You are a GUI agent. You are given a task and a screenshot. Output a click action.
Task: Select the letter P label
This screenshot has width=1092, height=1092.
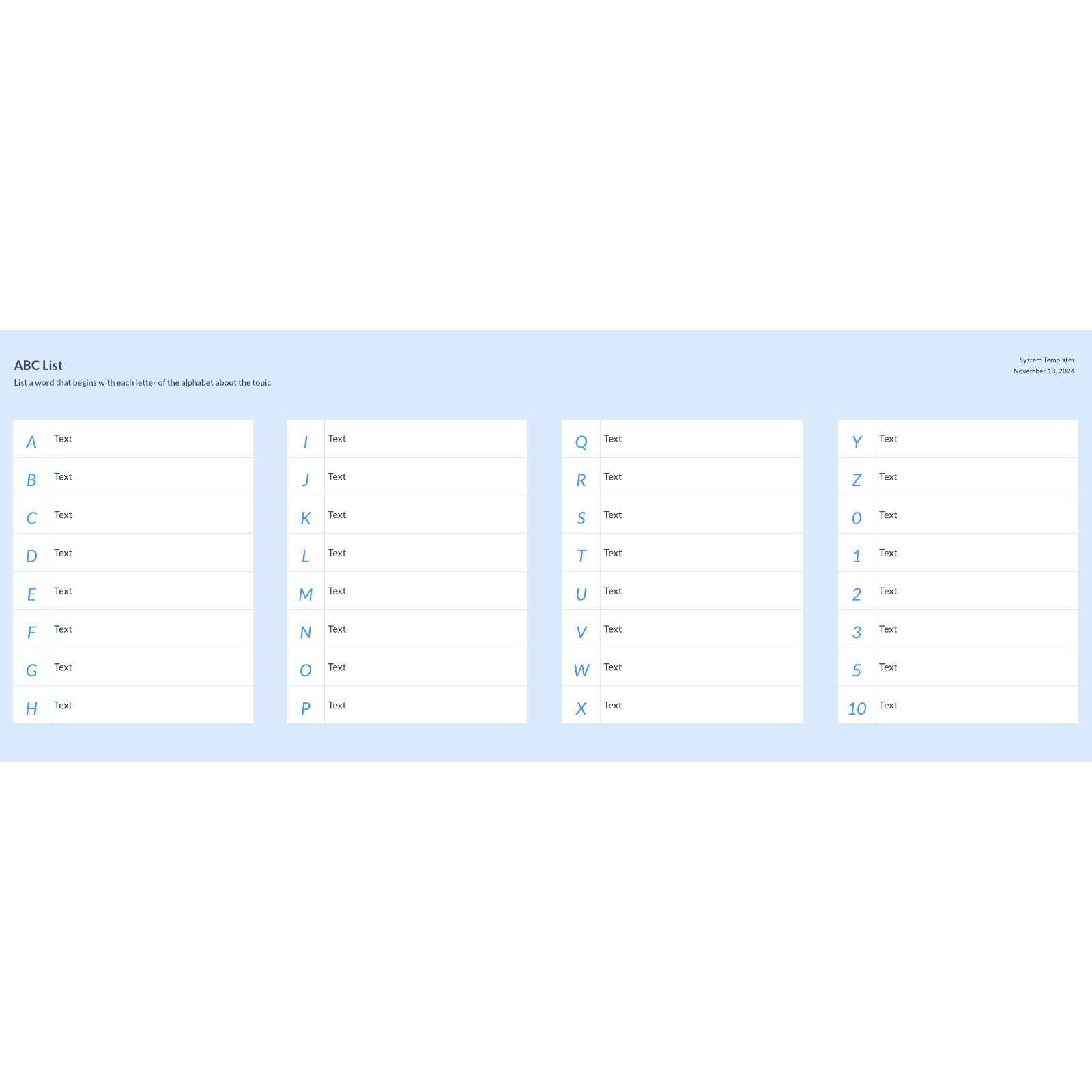pyautogui.click(x=306, y=708)
